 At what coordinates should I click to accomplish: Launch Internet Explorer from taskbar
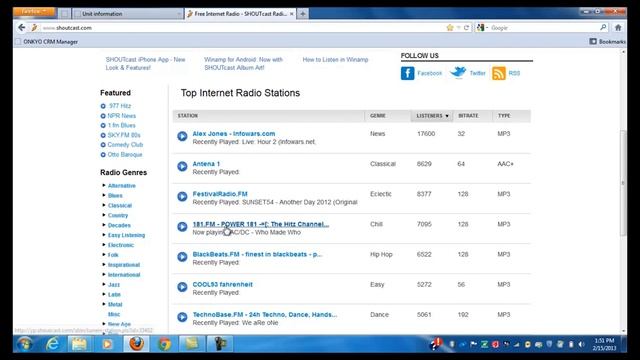pyautogui.click(x=52, y=344)
